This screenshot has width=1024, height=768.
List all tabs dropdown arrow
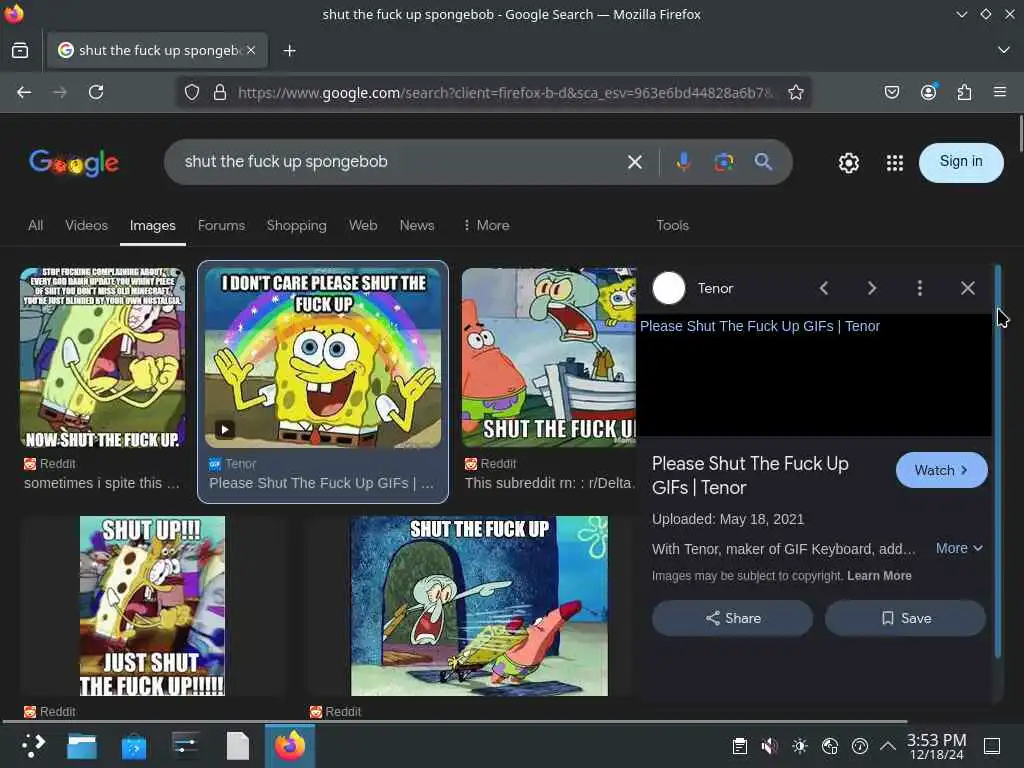click(1004, 50)
